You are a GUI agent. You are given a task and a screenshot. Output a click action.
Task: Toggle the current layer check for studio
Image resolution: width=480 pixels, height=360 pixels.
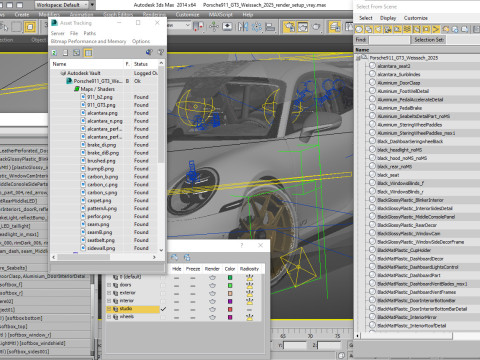click(163, 309)
